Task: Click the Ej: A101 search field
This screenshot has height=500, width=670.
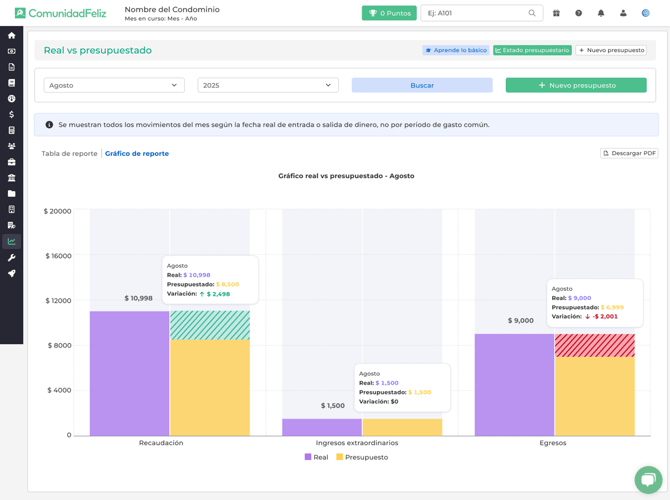Action: (x=475, y=13)
